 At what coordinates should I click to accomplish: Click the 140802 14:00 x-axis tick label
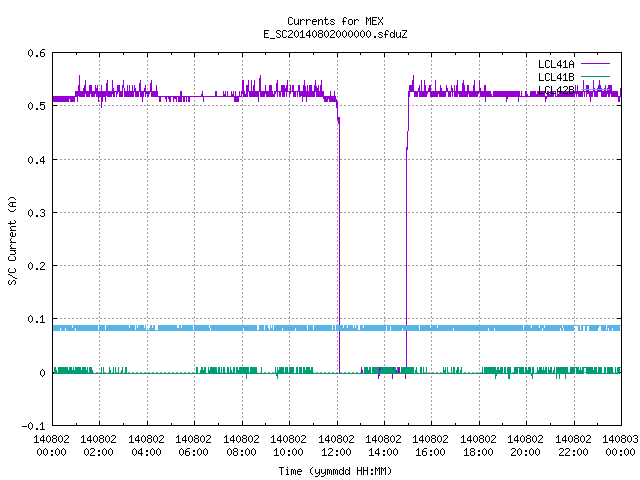(x=383, y=446)
